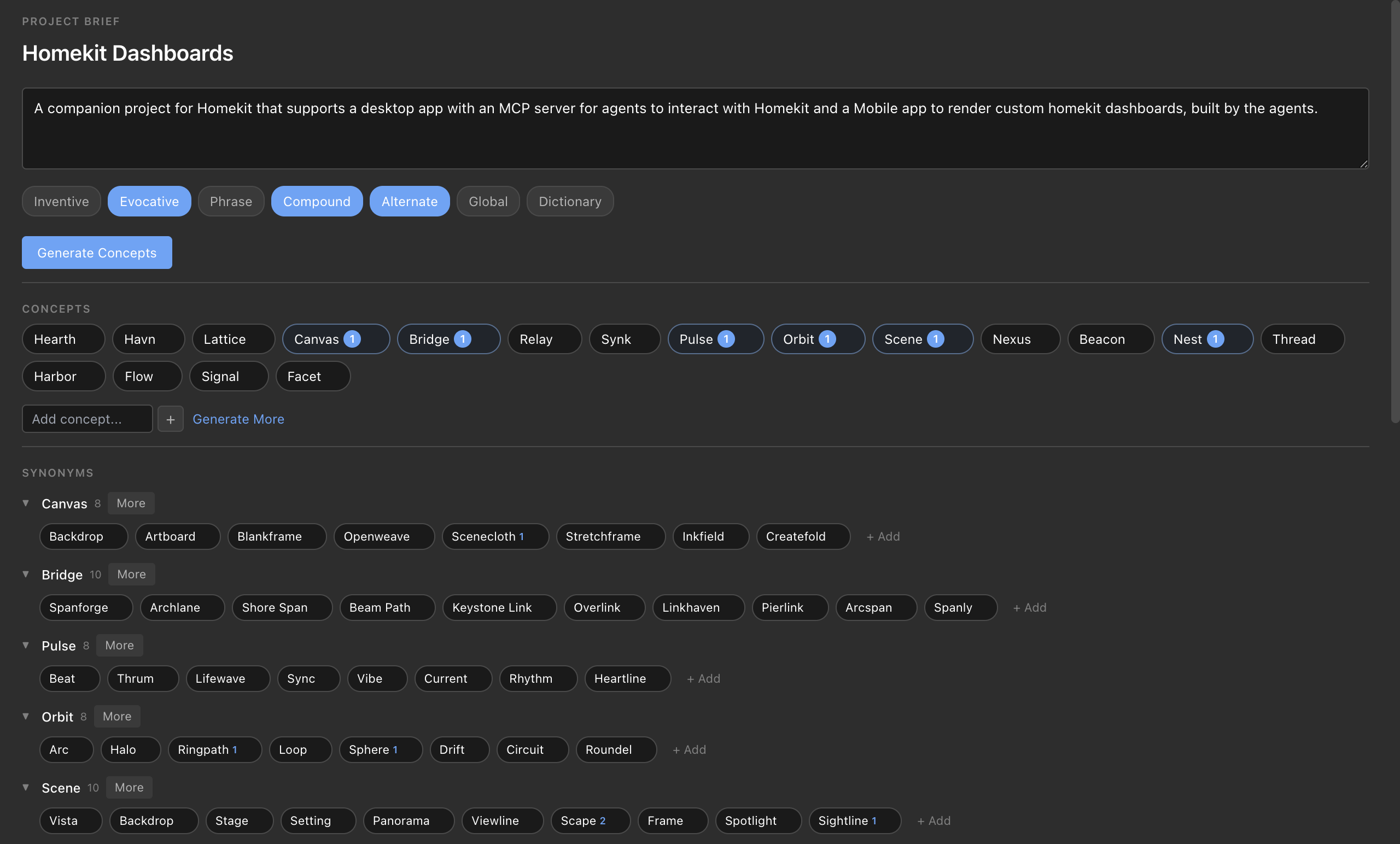Click More next to Pulse

click(x=119, y=645)
